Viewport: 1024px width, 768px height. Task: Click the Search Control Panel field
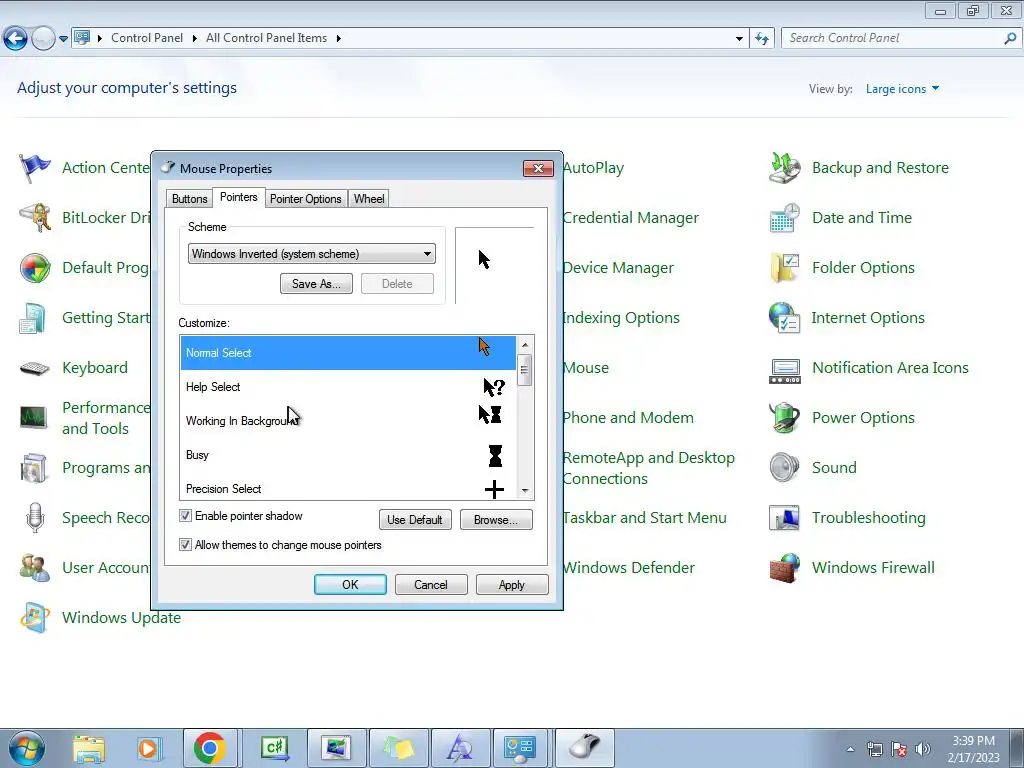pyautogui.click(x=894, y=39)
